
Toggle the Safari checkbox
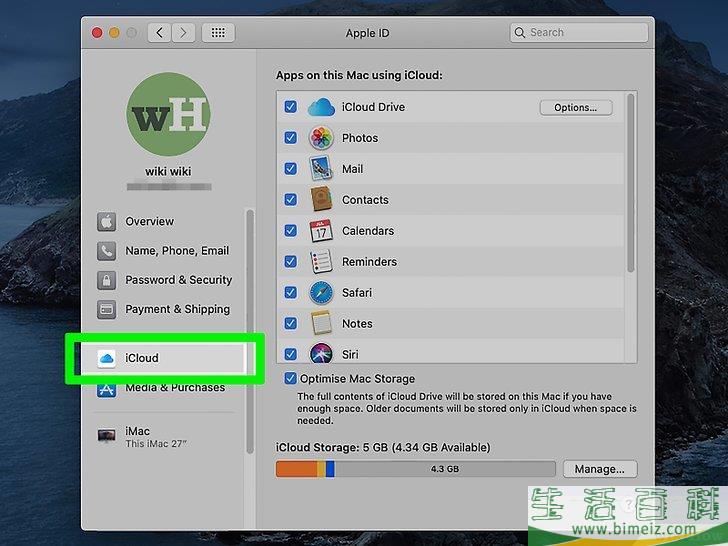click(x=290, y=292)
